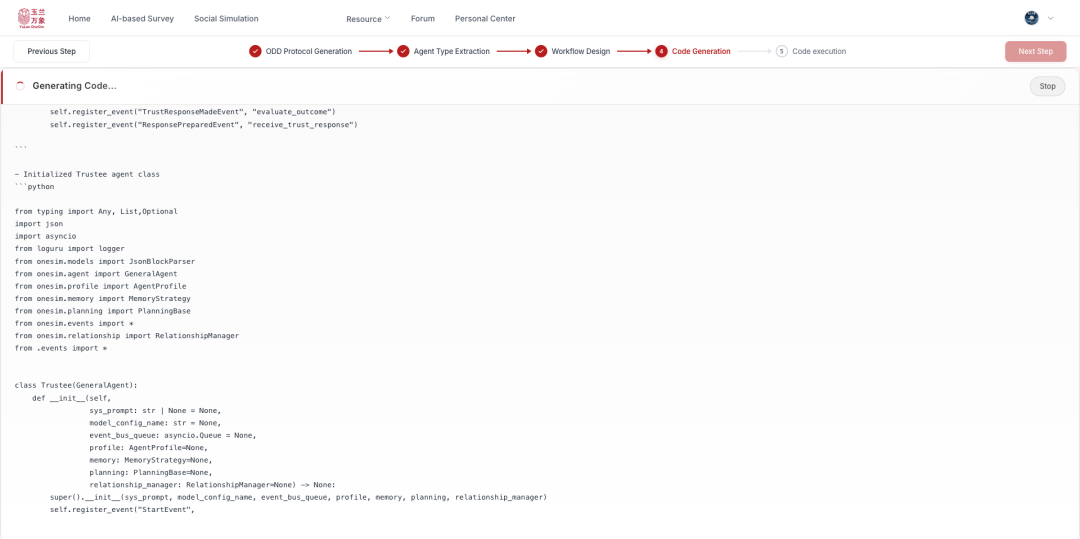
Task: Open the Home page
Action: [79, 19]
